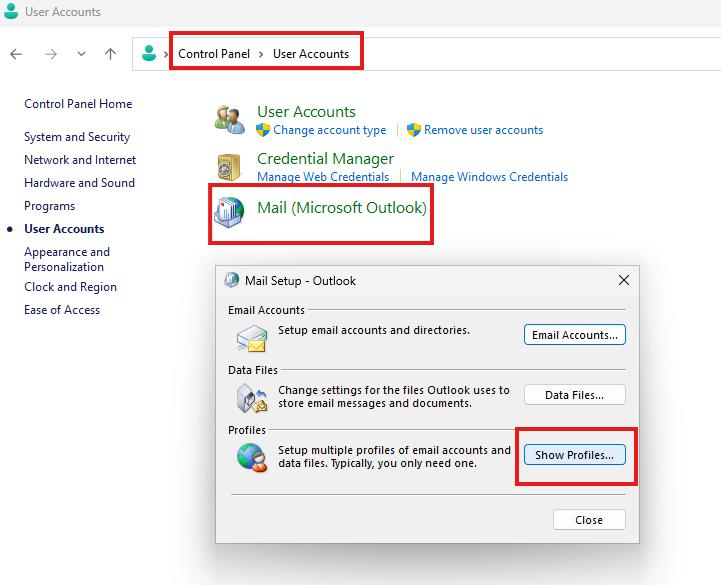Open the Programs category
The height and width of the screenshot is (585, 721).
[49, 206]
